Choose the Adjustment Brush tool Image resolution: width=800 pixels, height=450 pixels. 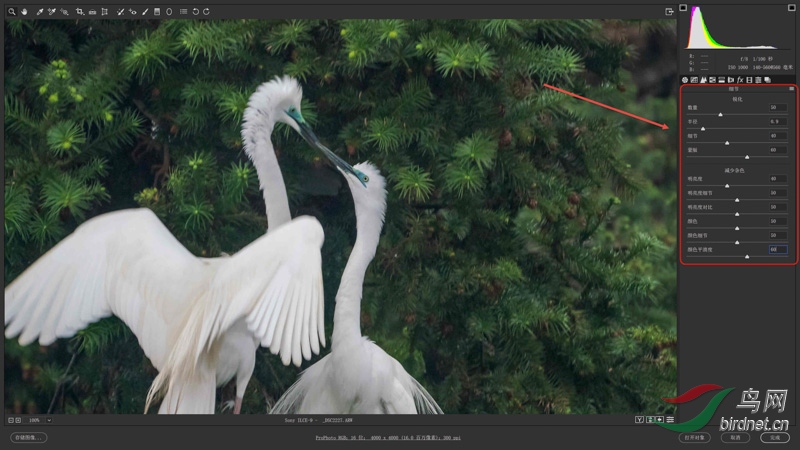coord(145,11)
